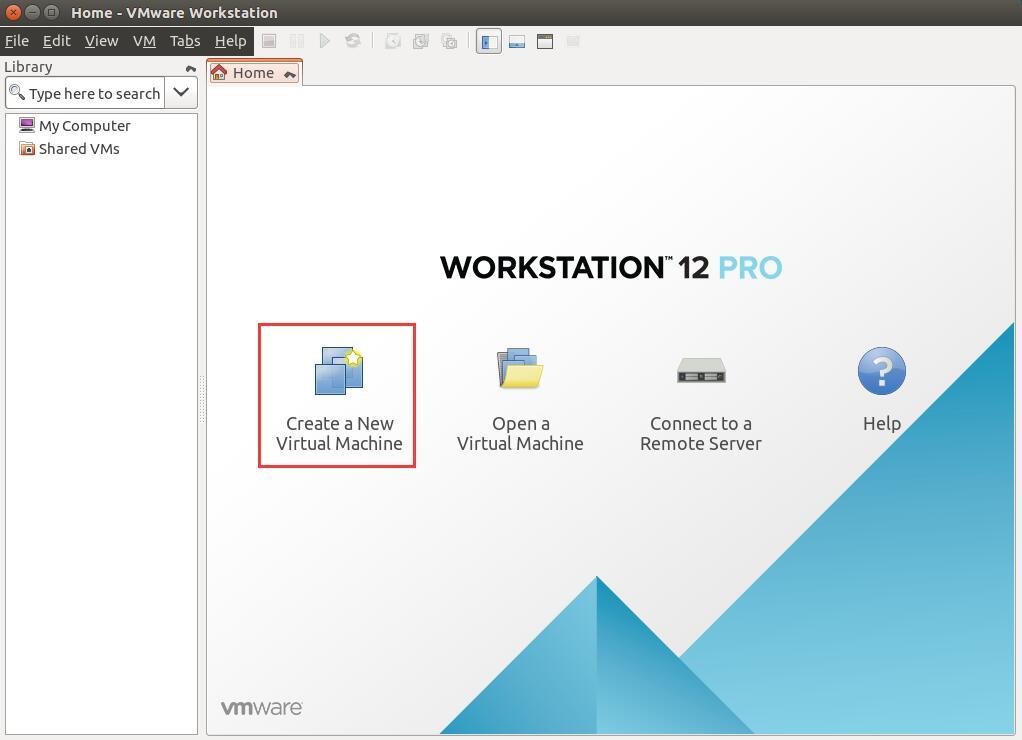1022x740 pixels.
Task: Open the View menu
Action: click(x=102, y=41)
